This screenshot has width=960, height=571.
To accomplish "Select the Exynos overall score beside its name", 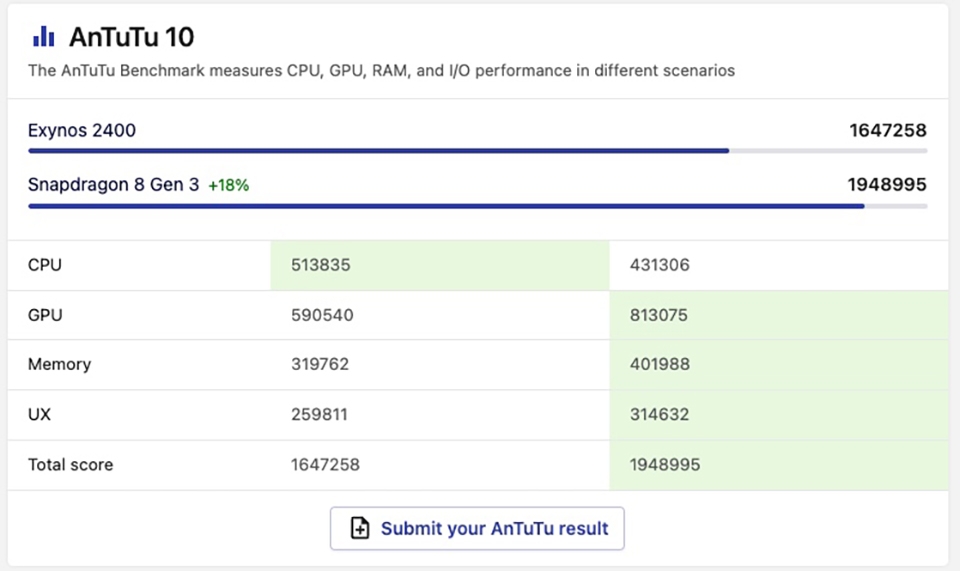I will pyautogui.click(x=887, y=130).
